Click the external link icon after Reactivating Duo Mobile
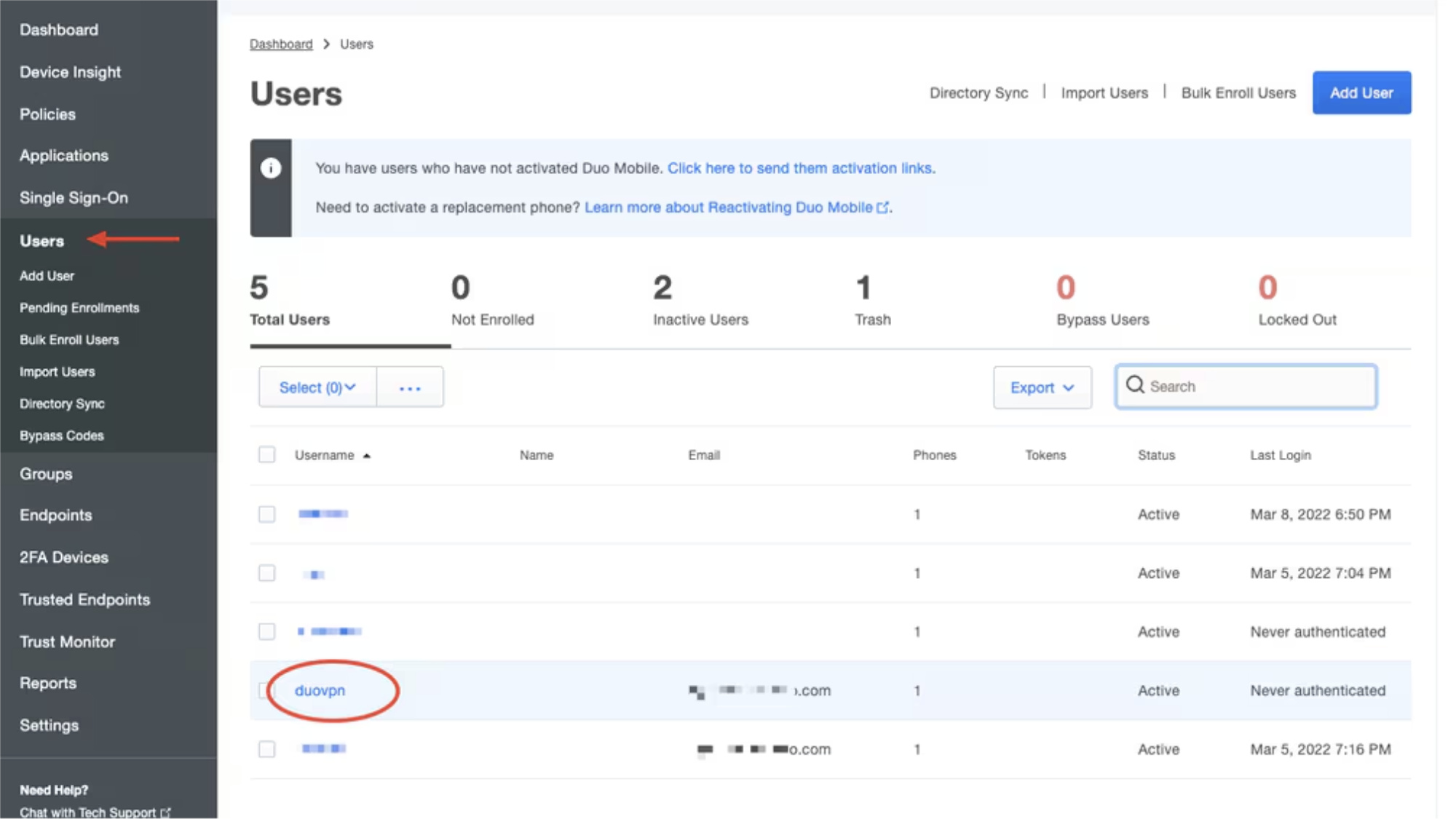This screenshot has width=1456, height=819. (883, 207)
